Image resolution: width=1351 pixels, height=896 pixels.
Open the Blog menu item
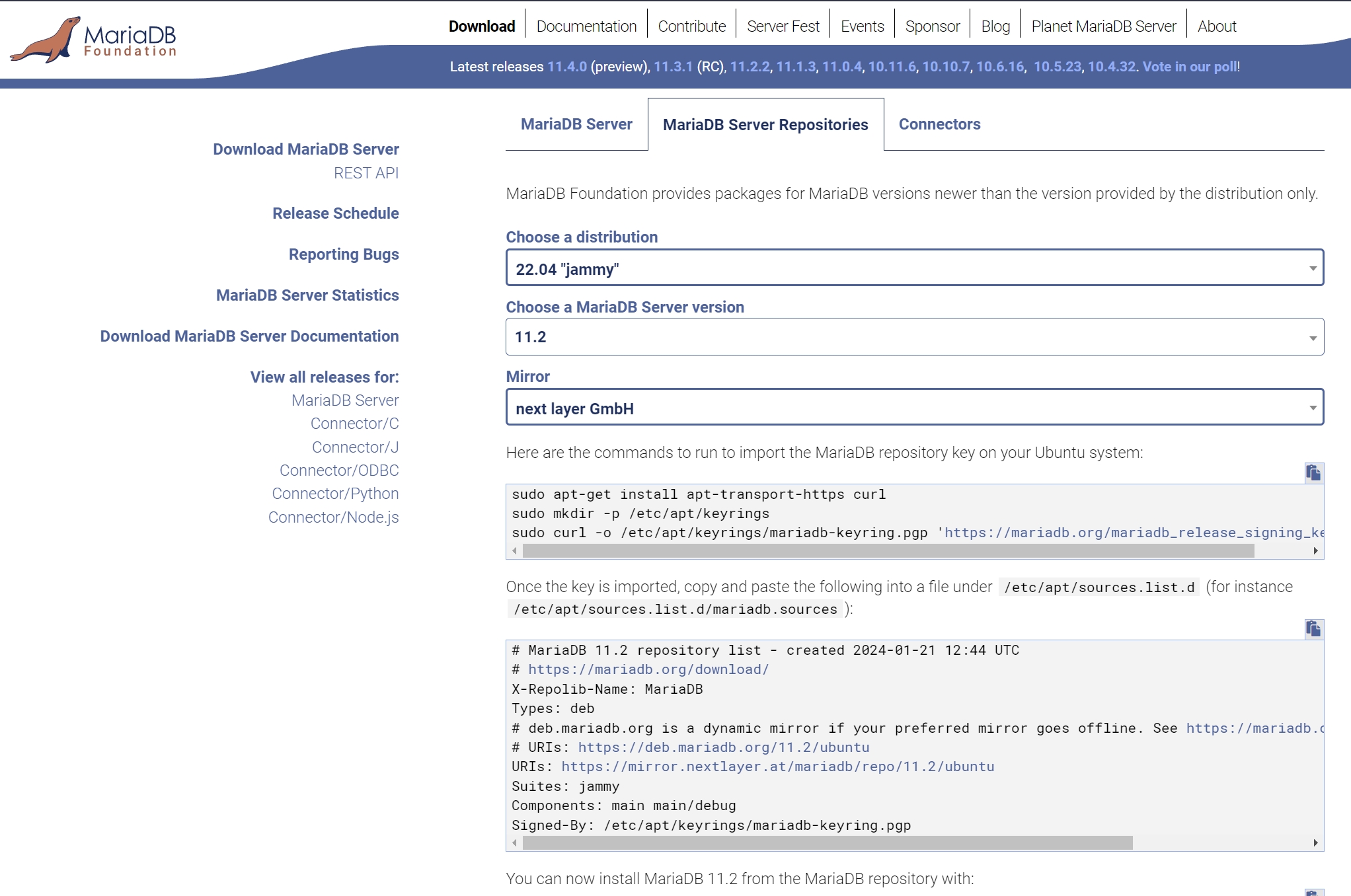click(995, 26)
